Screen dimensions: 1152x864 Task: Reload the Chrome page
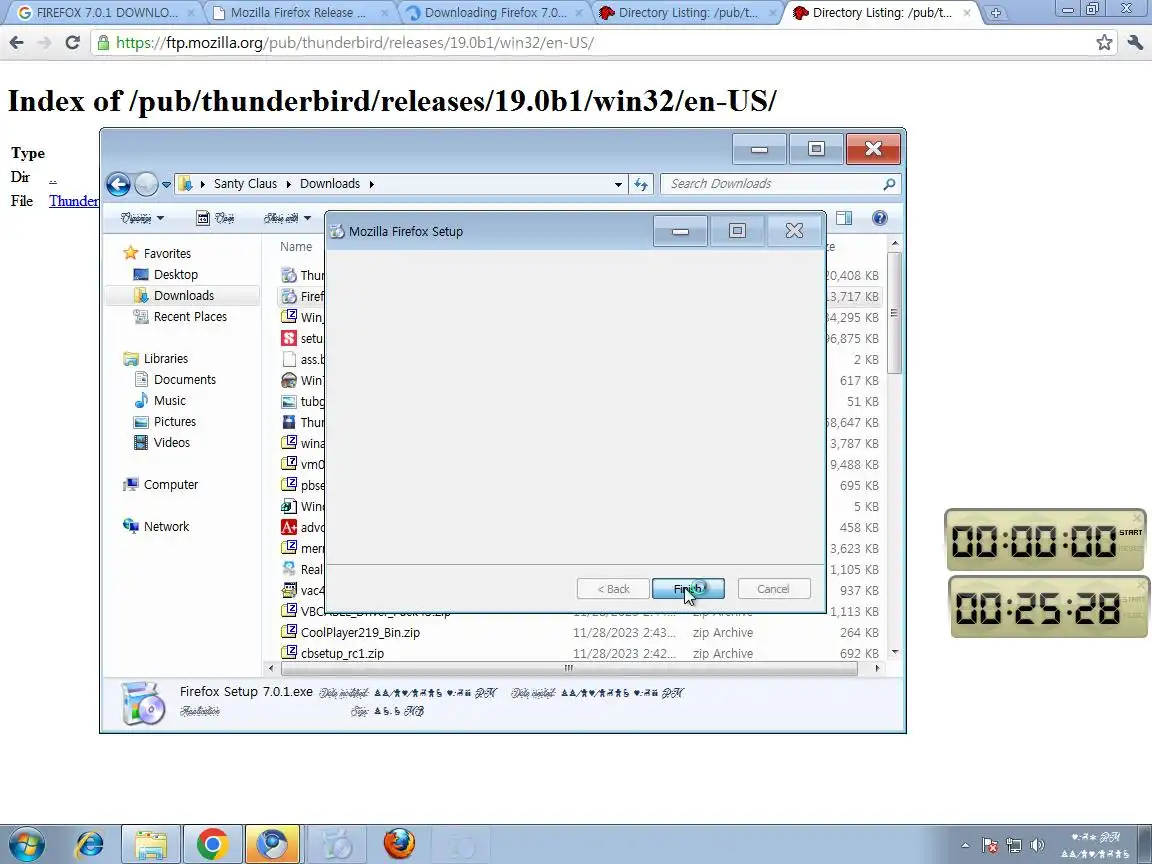pyautogui.click(x=72, y=43)
